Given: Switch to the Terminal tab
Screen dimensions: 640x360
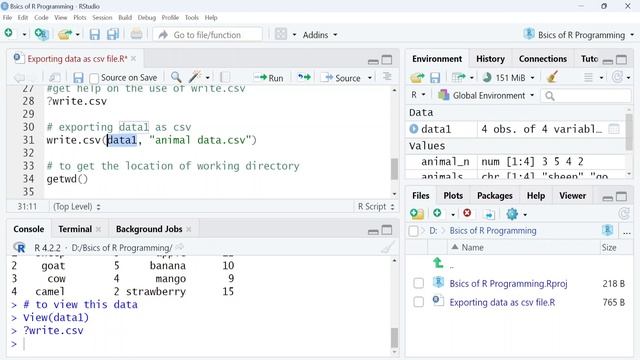Looking at the screenshot, I should [75, 229].
